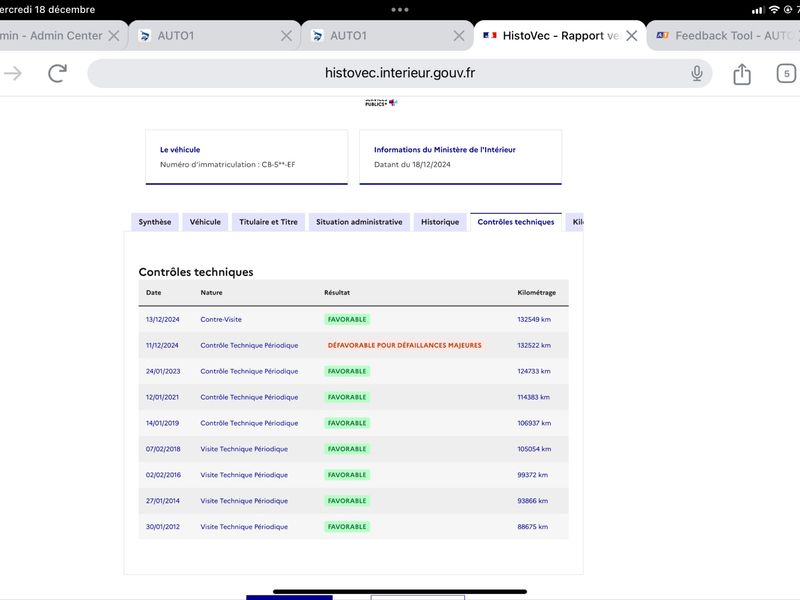
Task: Reload the page with the refresh icon
Action: point(58,73)
